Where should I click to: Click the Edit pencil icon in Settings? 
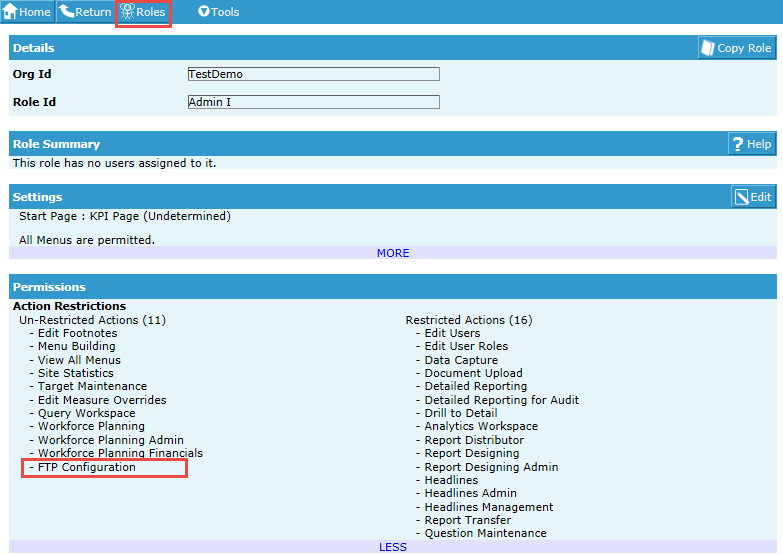pyautogui.click(x=742, y=197)
